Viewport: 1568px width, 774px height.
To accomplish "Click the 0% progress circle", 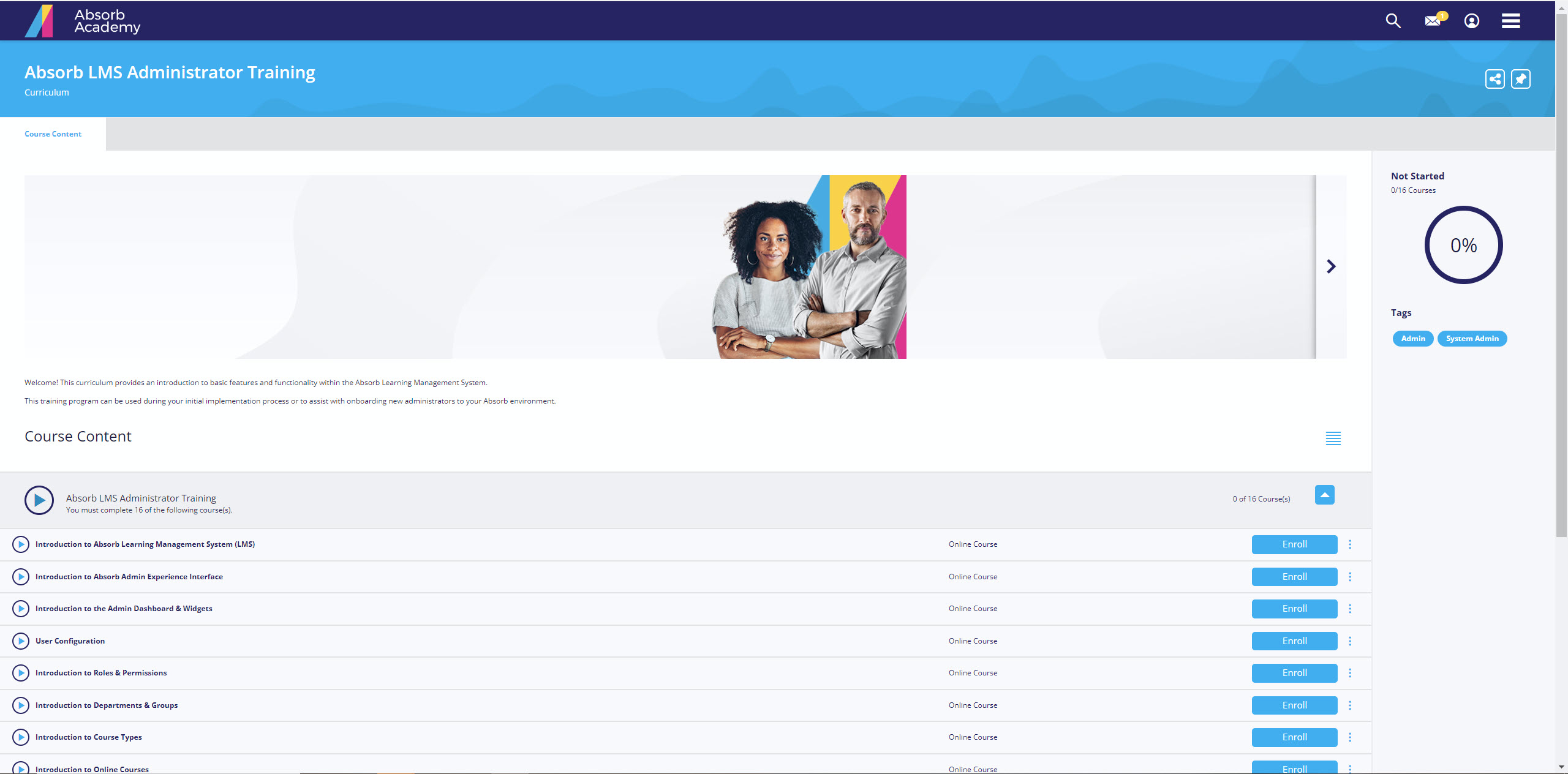I will point(1463,245).
